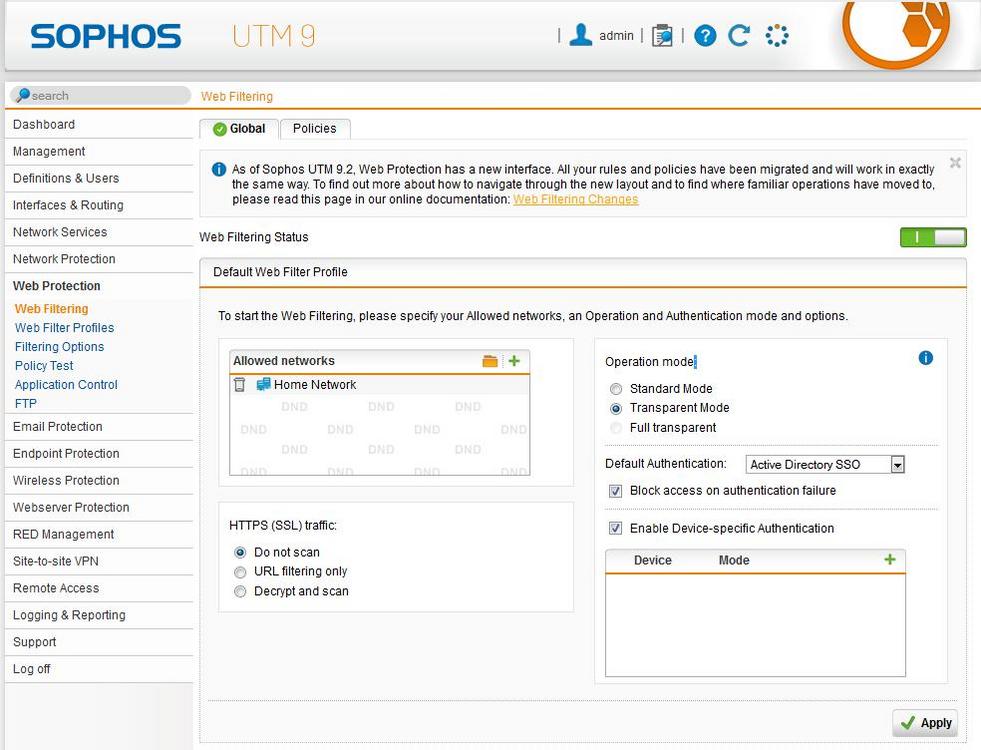Dismiss the migration notice with X
The width and height of the screenshot is (981, 750).
tap(955, 163)
